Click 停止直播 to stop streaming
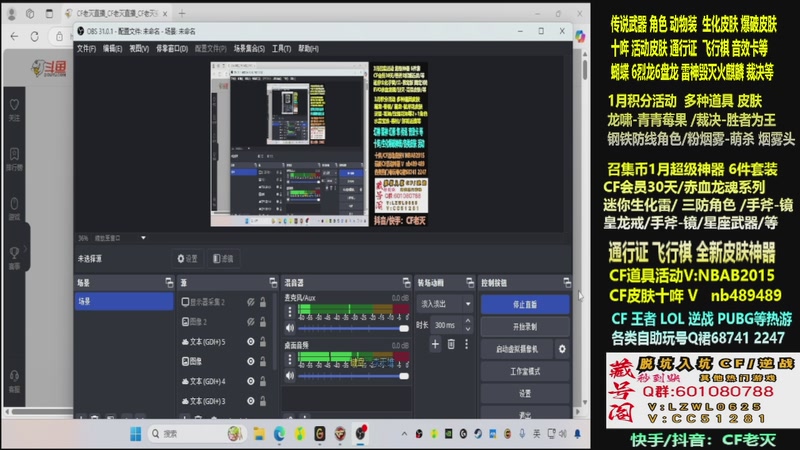This screenshot has height=450, width=800. click(525, 305)
